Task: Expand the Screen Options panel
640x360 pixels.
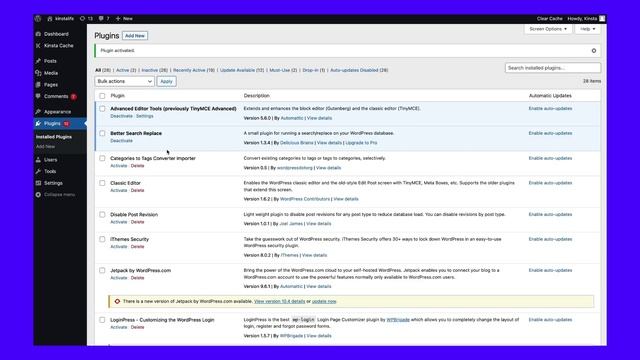Action: pyautogui.click(x=548, y=29)
